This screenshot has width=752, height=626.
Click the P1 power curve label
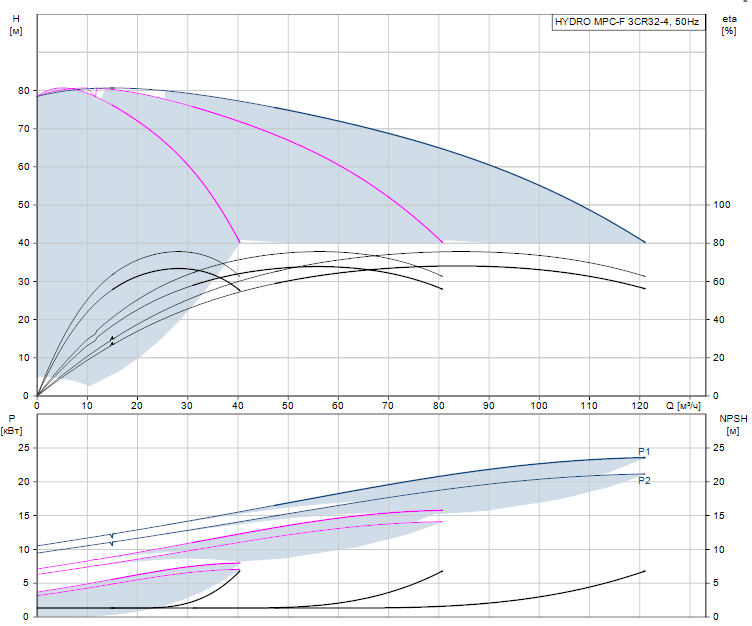point(644,452)
